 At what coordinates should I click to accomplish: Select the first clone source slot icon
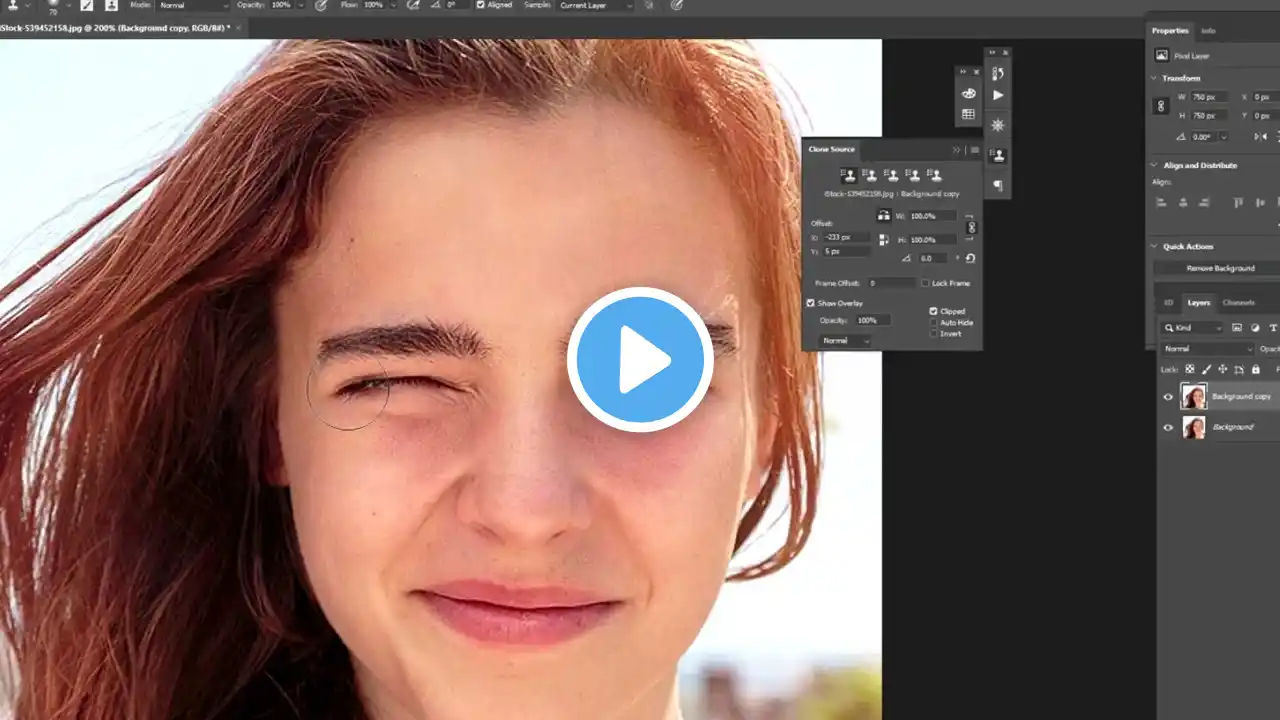click(x=849, y=175)
